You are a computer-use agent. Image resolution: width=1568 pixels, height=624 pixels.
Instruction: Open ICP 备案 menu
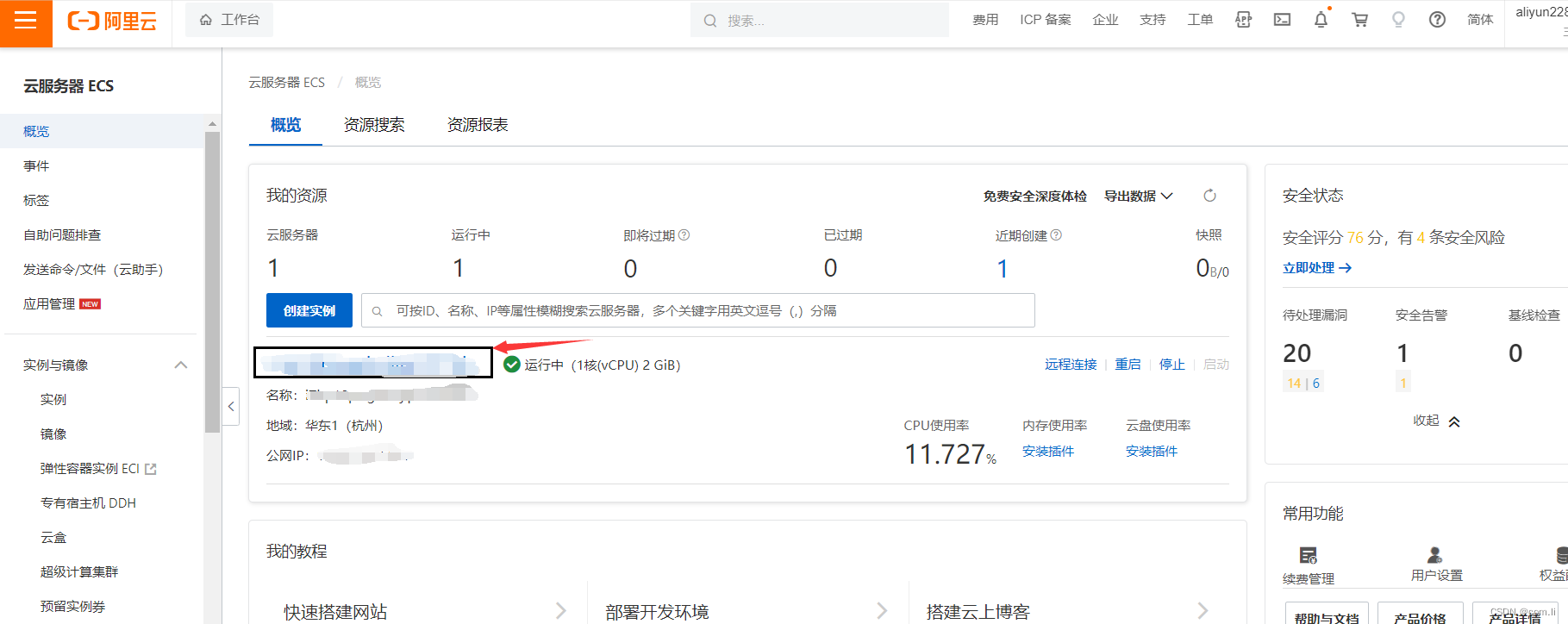(x=1046, y=20)
